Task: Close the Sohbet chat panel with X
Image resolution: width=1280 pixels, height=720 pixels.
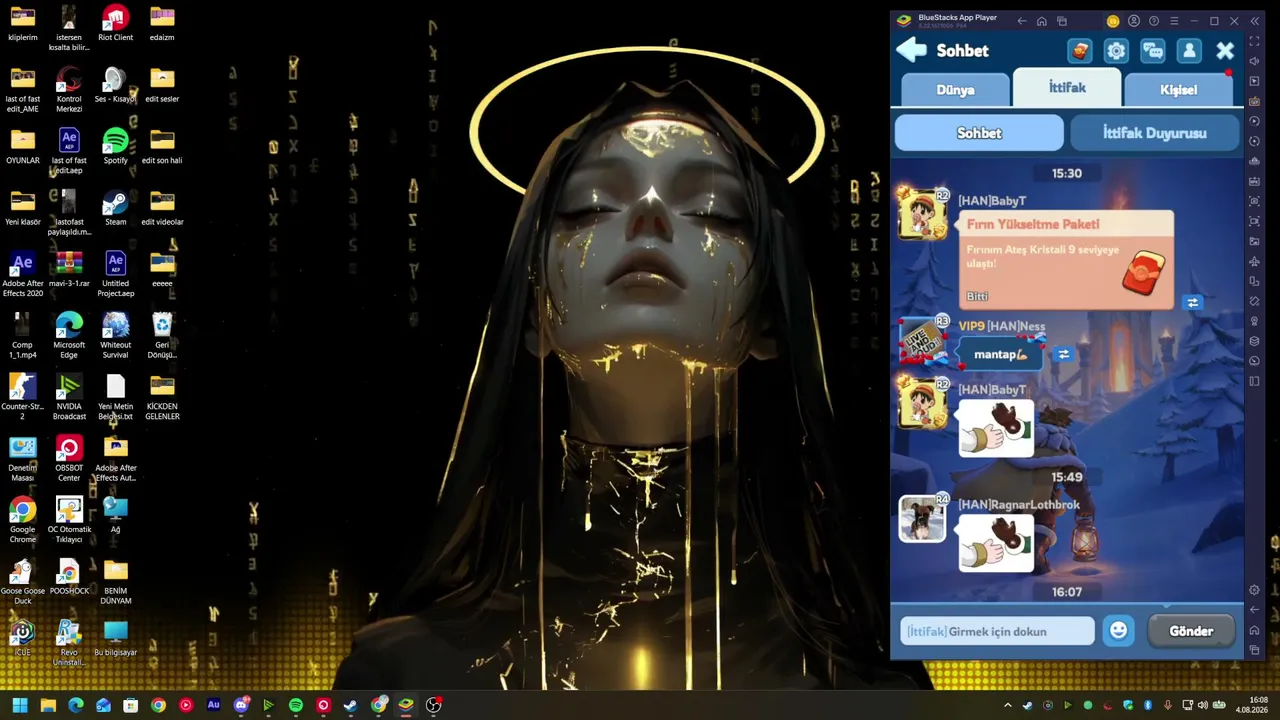Action: click(x=1225, y=51)
